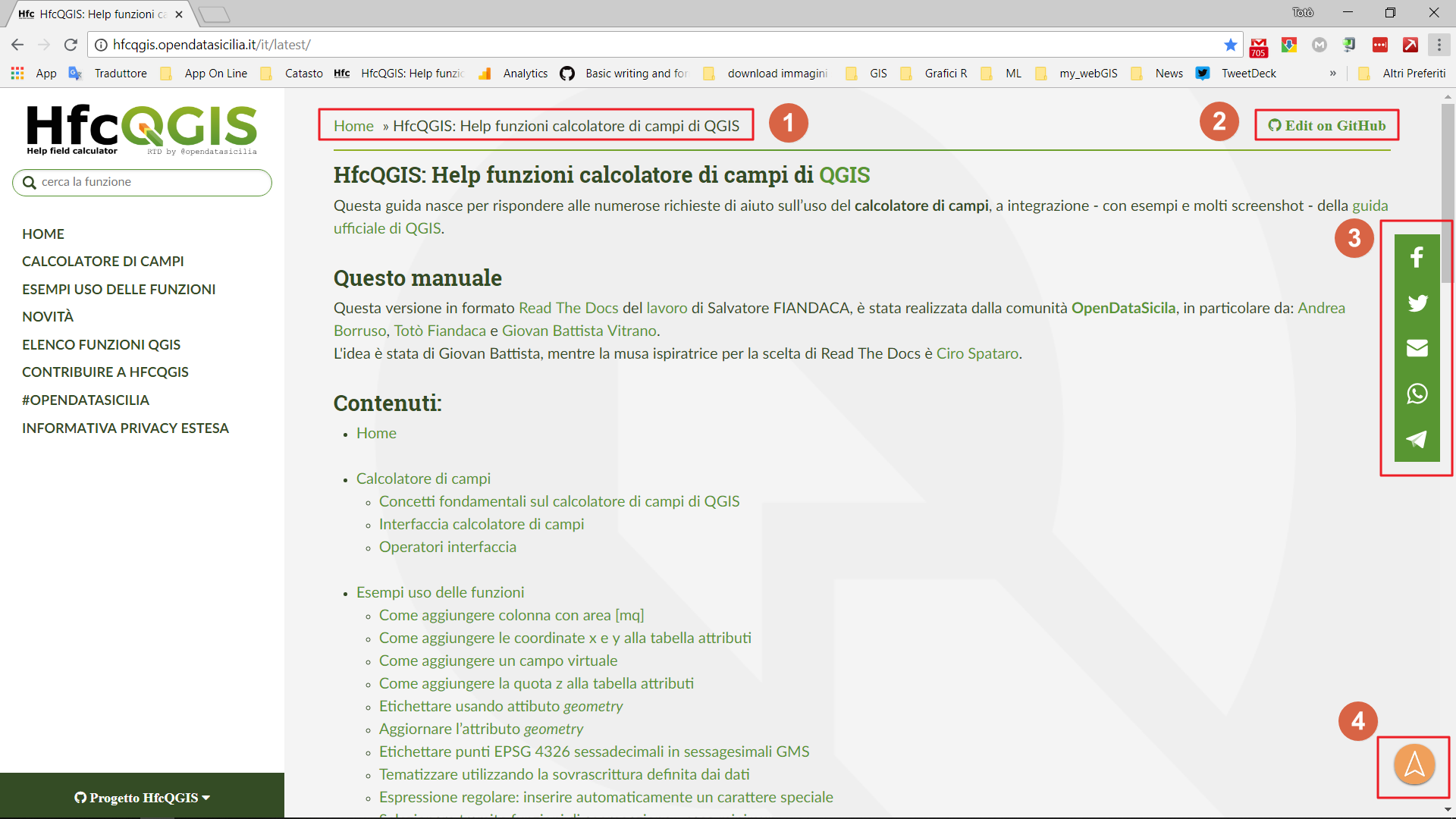Share via Telegram paper-plane icon
1456x819 pixels.
pos(1417,439)
